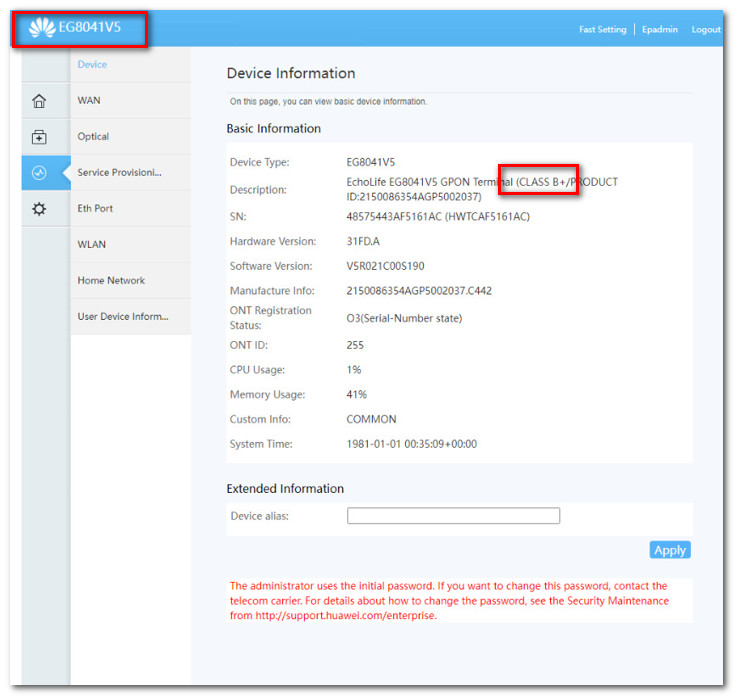Open the advanced settings gear icon
The height and width of the screenshot is (696, 734).
coord(39,209)
